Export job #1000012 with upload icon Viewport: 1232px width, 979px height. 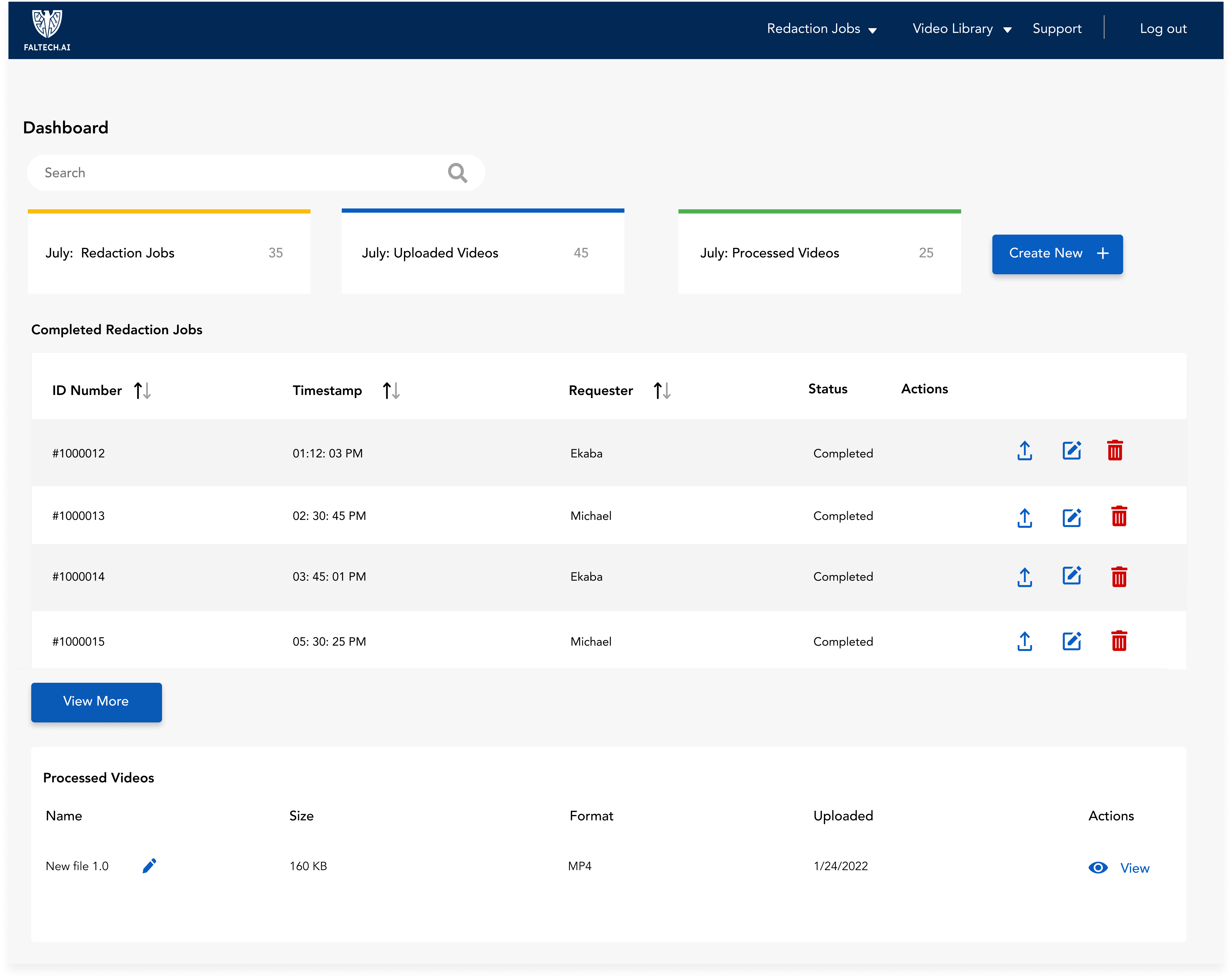(1025, 450)
